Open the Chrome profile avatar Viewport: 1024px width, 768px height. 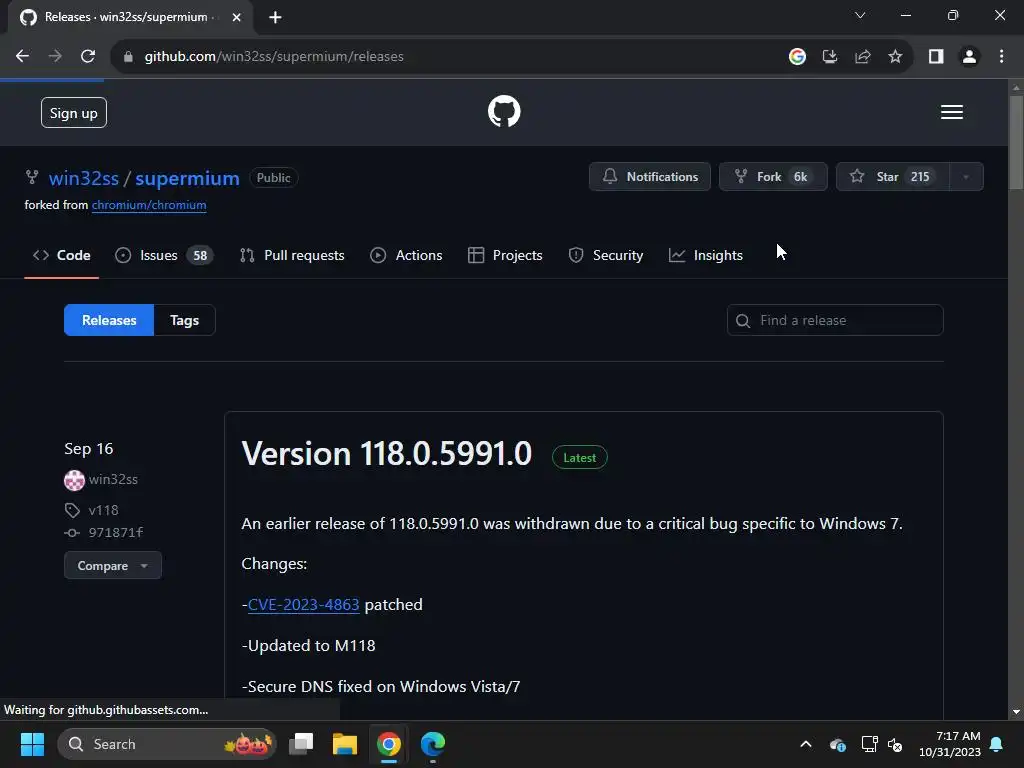pyautogui.click(x=969, y=57)
